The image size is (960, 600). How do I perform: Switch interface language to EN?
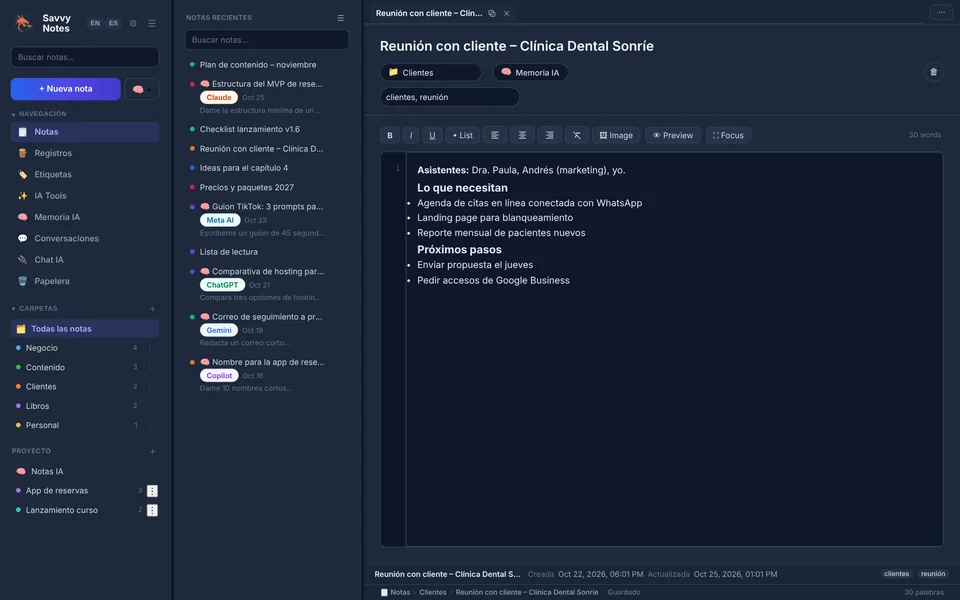pyautogui.click(x=95, y=23)
